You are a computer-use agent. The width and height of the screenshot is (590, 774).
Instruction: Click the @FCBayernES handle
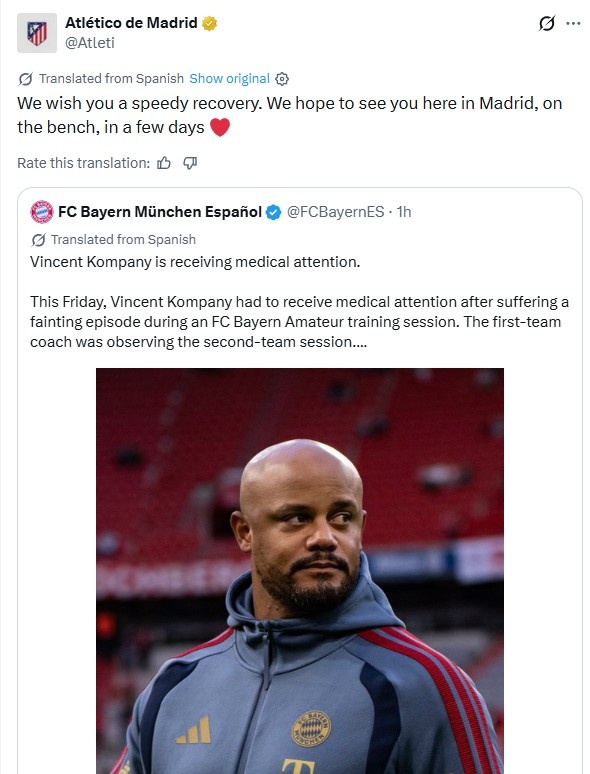335,212
